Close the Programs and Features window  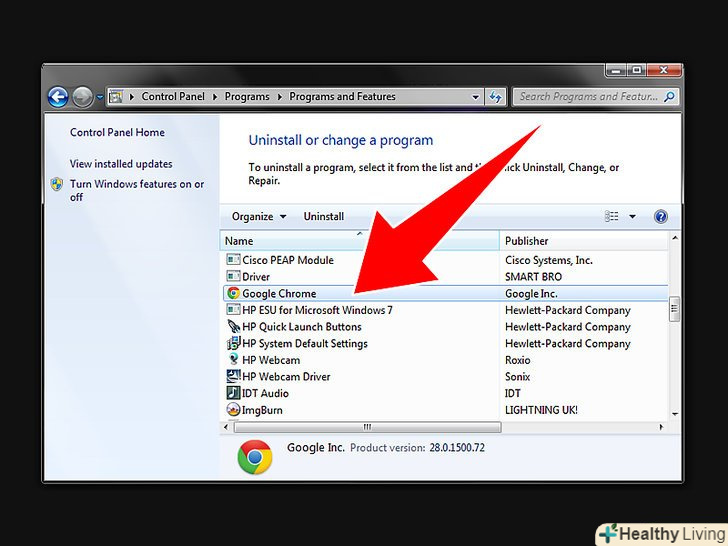(x=664, y=71)
